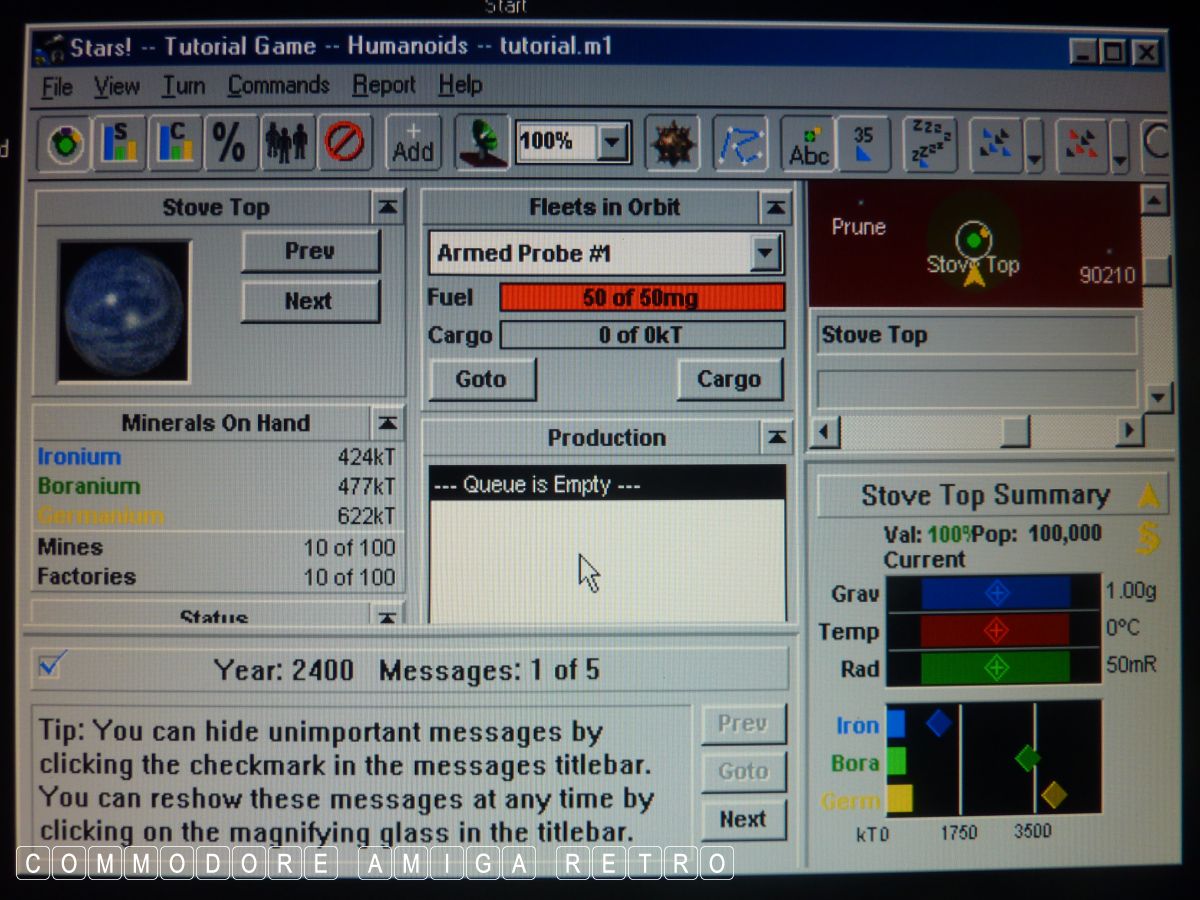Image resolution: width=1200 pixels, height=900 pixels.
Task: Open the zoom level 100% dropdown
Action: click(612, 143)
